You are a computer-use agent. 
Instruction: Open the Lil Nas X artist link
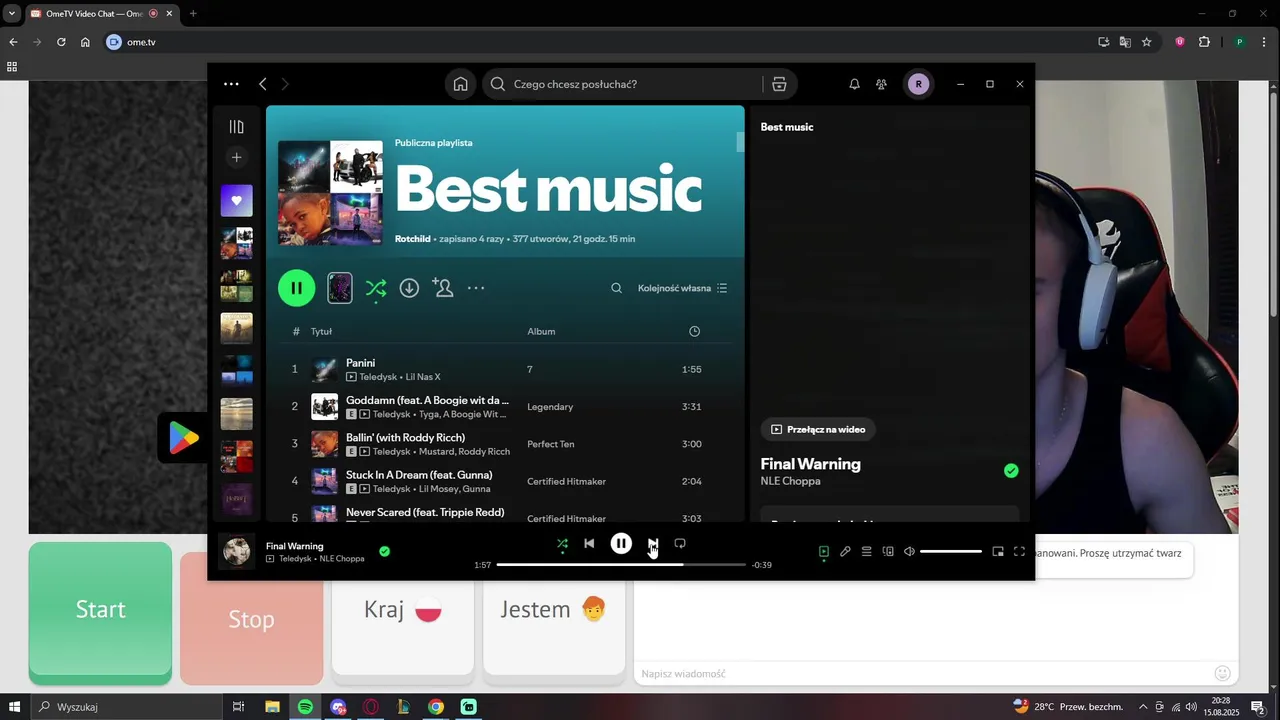423,377
